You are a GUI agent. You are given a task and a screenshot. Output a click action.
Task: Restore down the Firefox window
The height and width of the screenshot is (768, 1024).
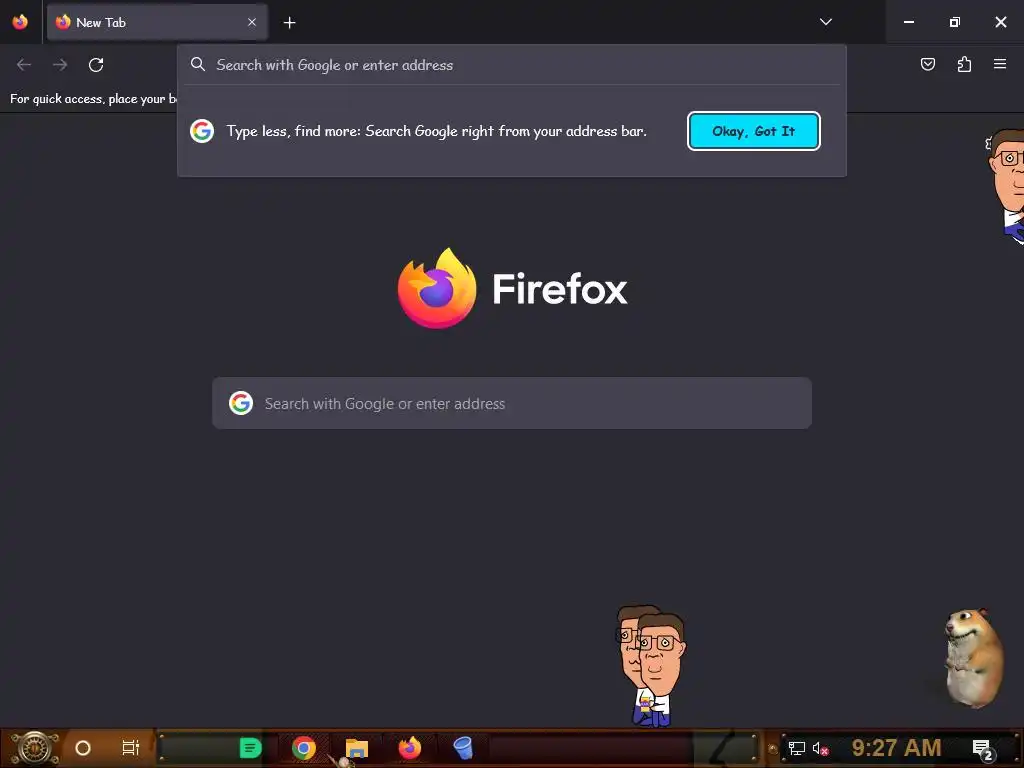[955, 22]
